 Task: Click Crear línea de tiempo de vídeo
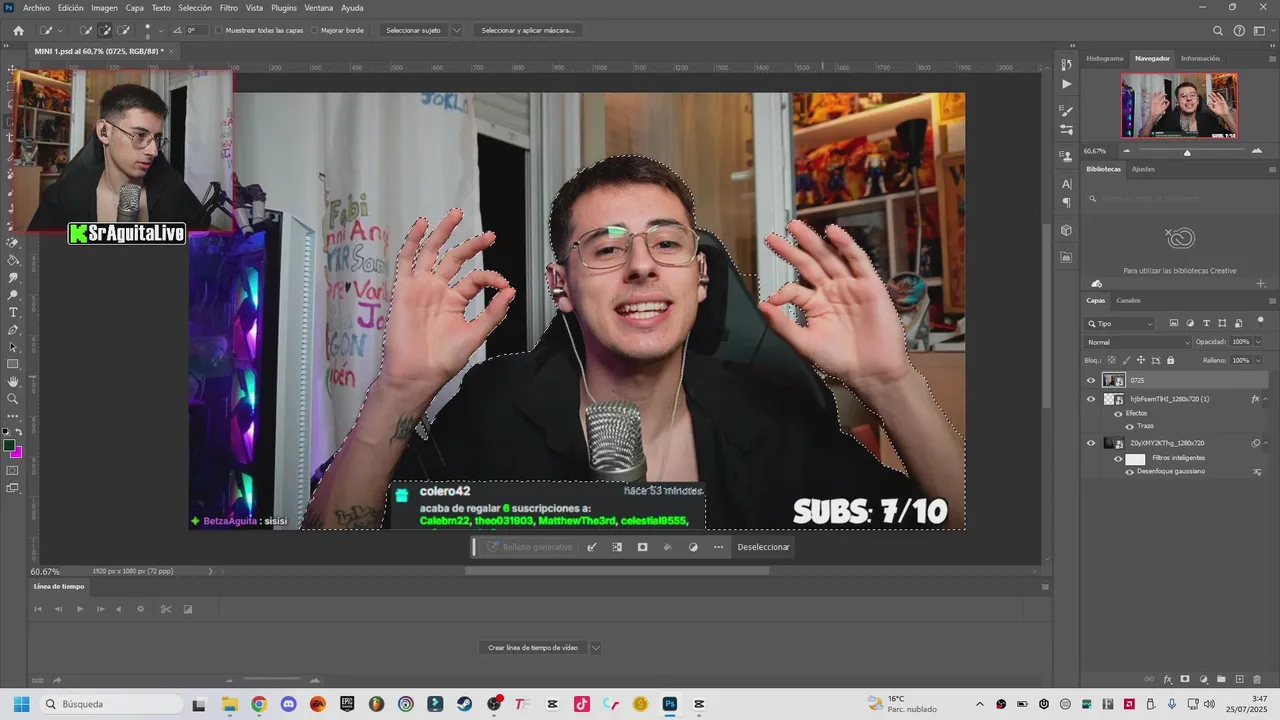click(533, 647)
